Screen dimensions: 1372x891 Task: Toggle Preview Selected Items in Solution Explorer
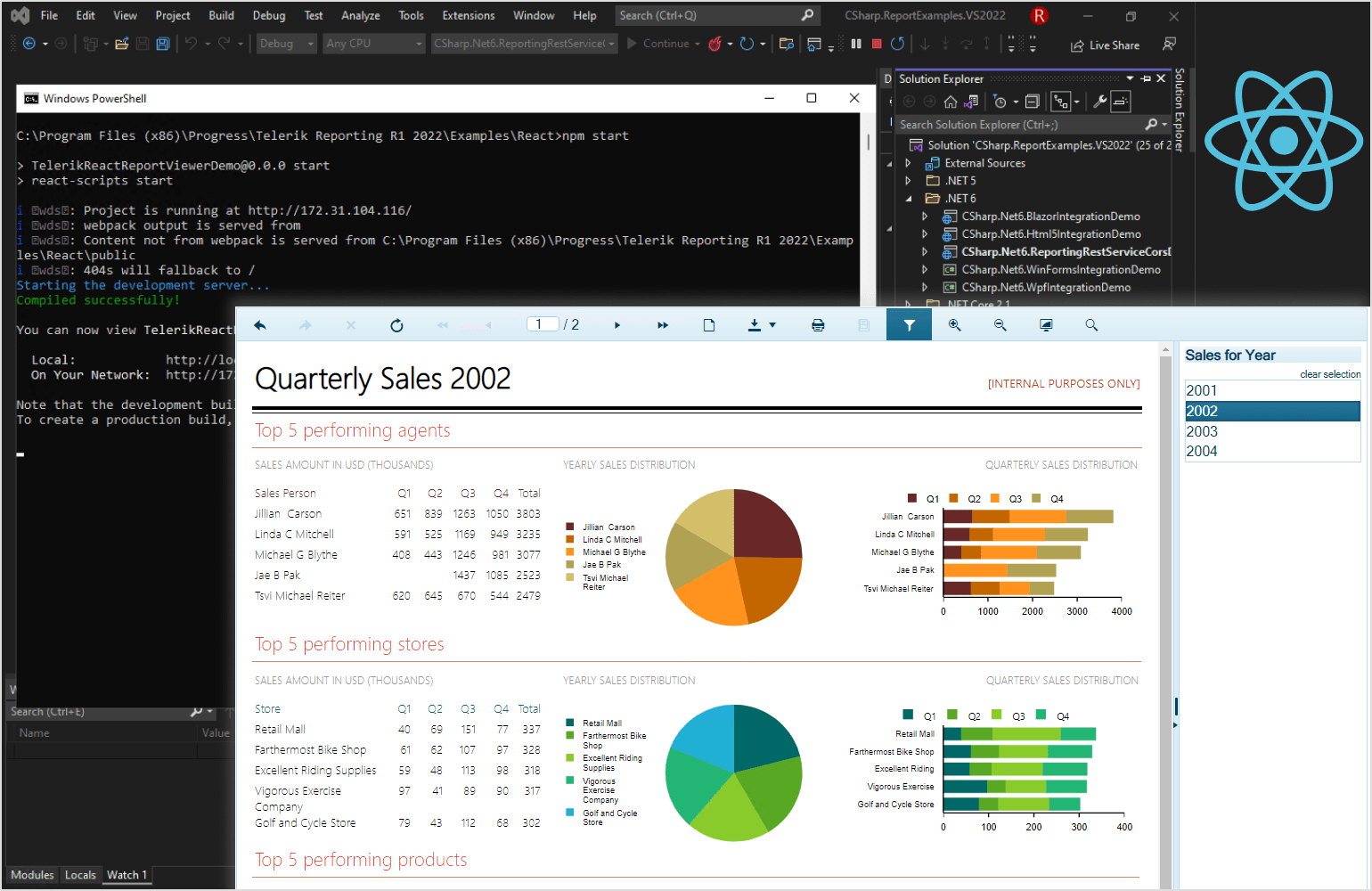click(1121, 102)
